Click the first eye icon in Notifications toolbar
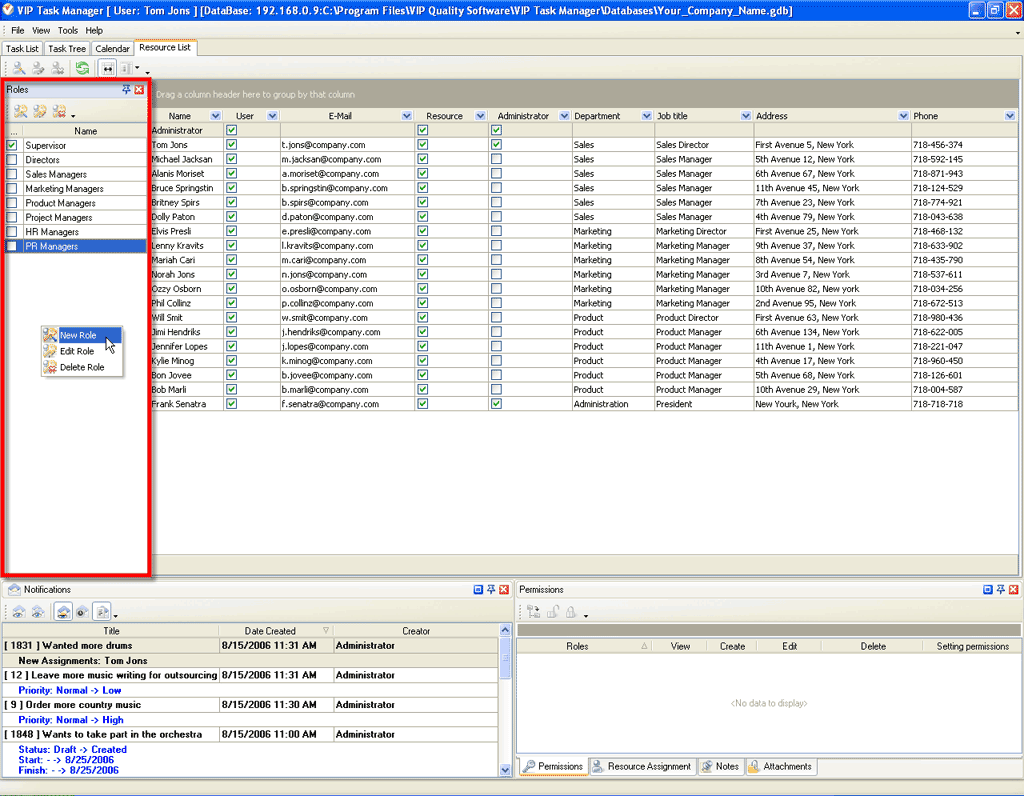The height and width of the screenshot is (796, 1024). point(18,611)
